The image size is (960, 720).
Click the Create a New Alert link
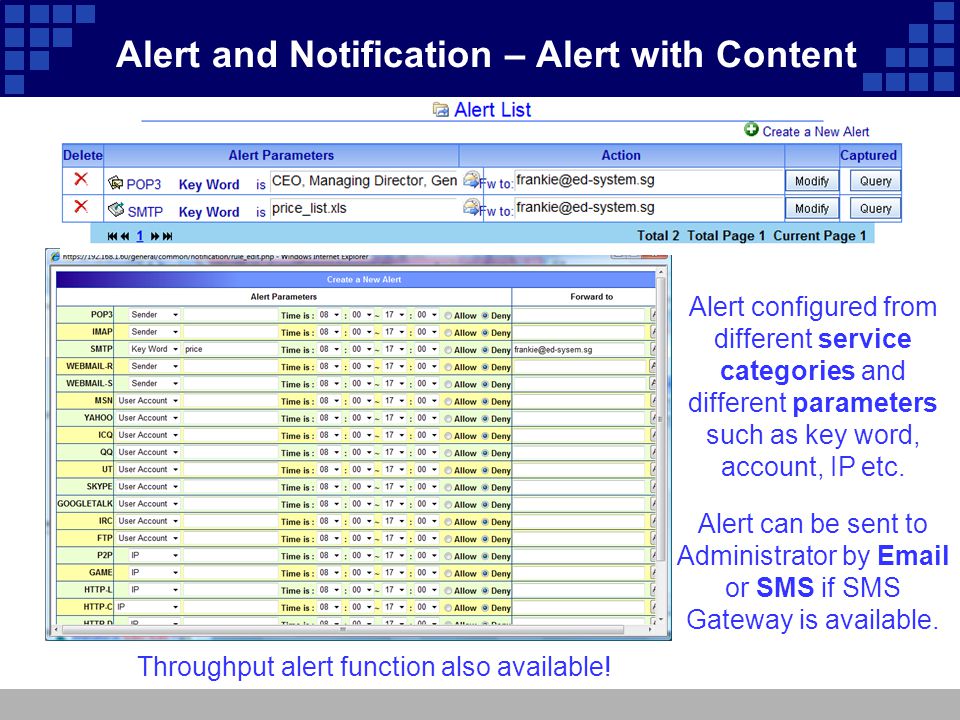tap(816, 132)
